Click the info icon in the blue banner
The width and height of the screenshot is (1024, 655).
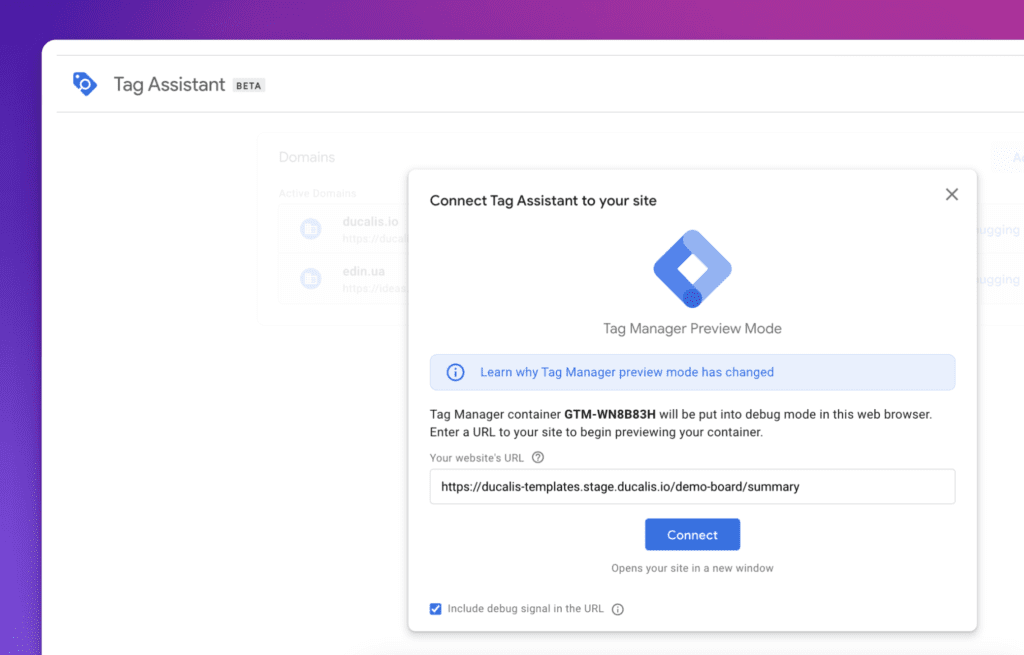pyautogui.click(x=455, y=371)
